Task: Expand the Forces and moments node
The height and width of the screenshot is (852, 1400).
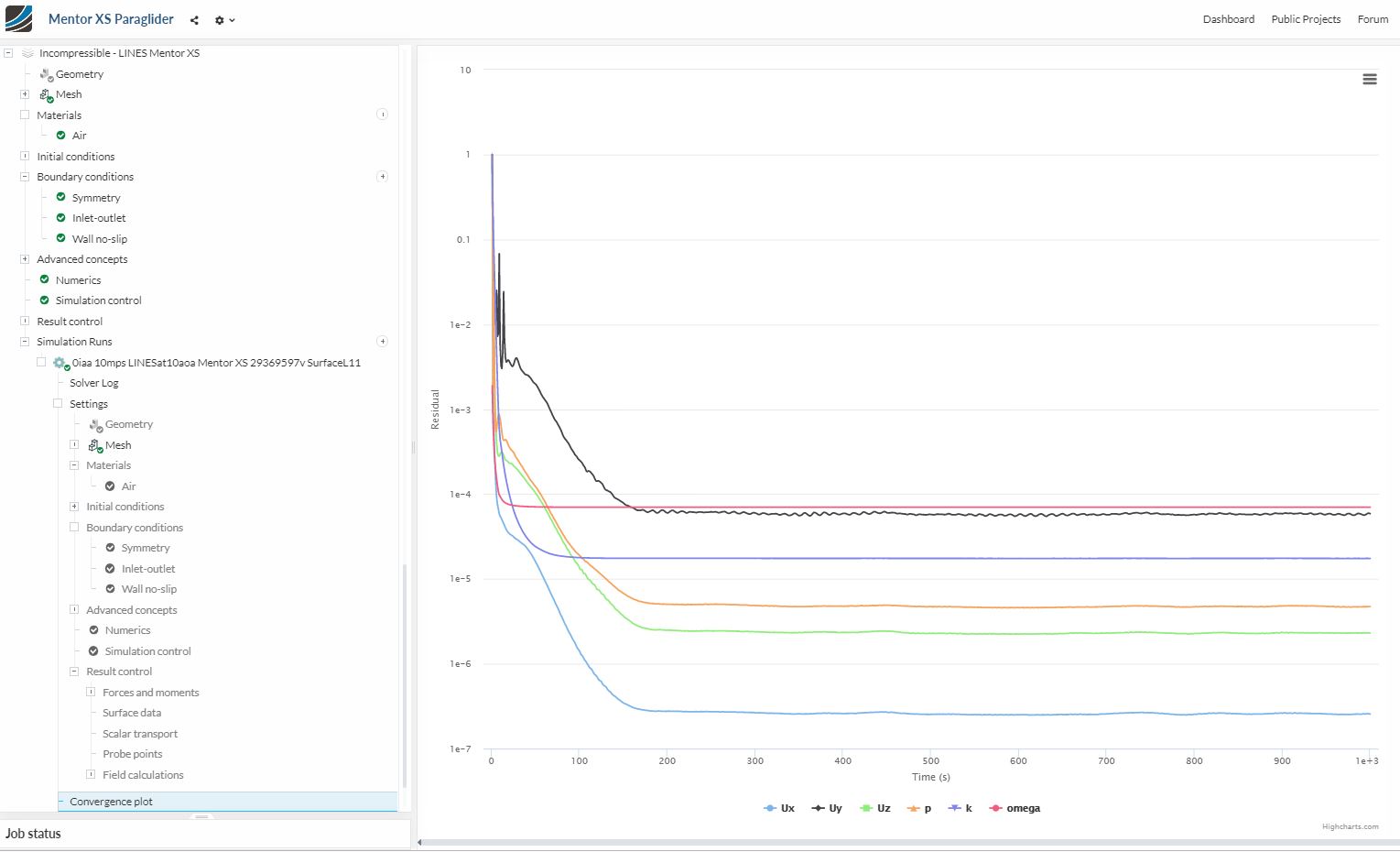Action: pos(91,693)
